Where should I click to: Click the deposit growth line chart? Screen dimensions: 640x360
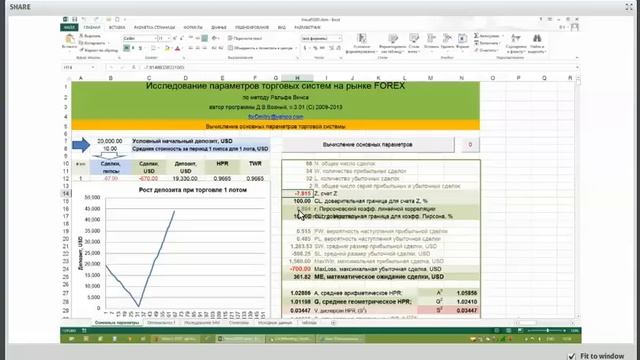coord(171,251)
